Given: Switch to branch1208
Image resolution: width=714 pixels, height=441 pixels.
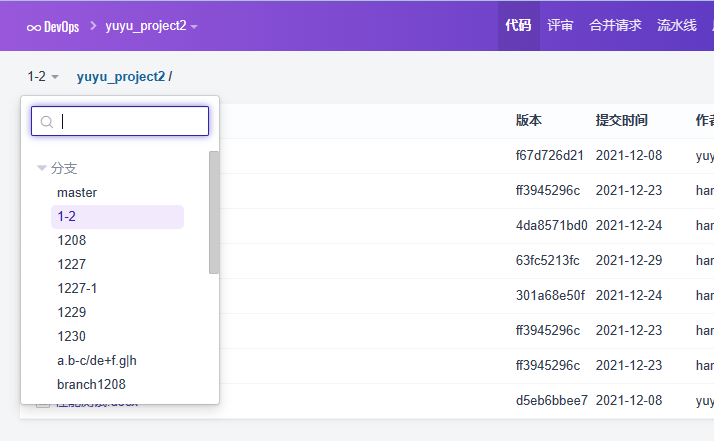Looking at the screenshot, I should point(91,384).
